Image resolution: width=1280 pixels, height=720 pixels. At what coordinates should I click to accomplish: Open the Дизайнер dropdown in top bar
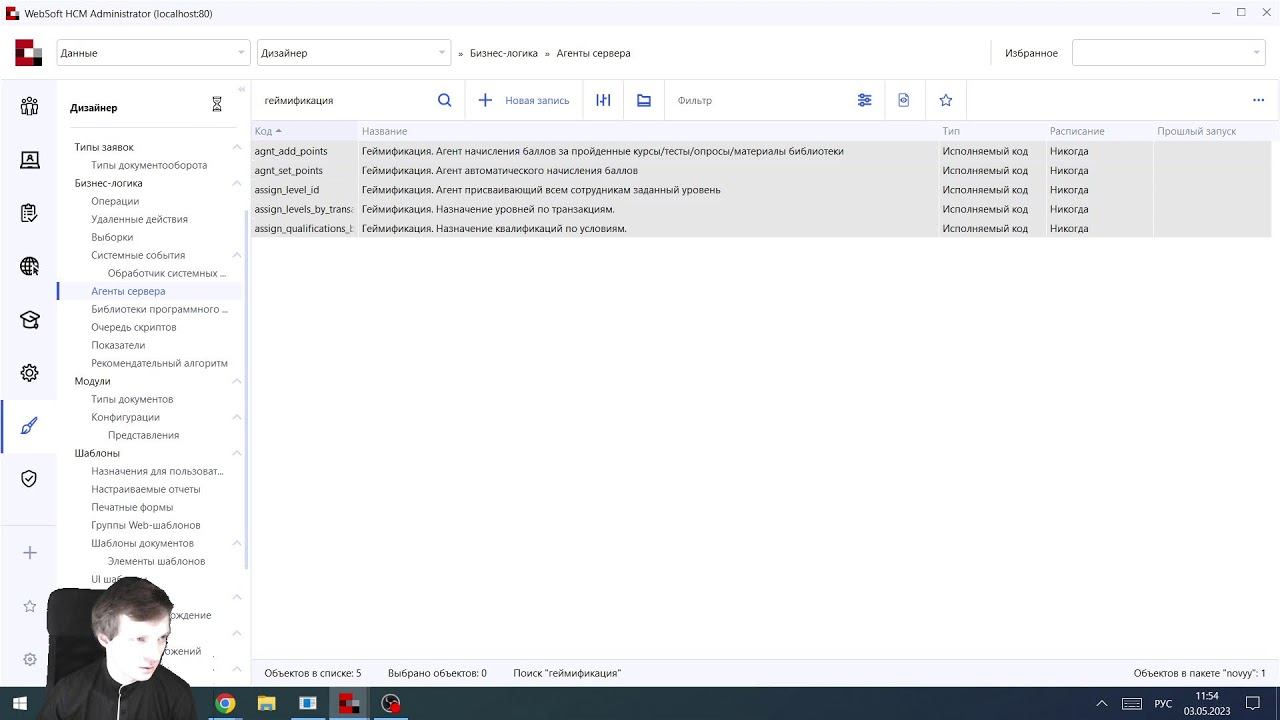(x=354, y=53)
